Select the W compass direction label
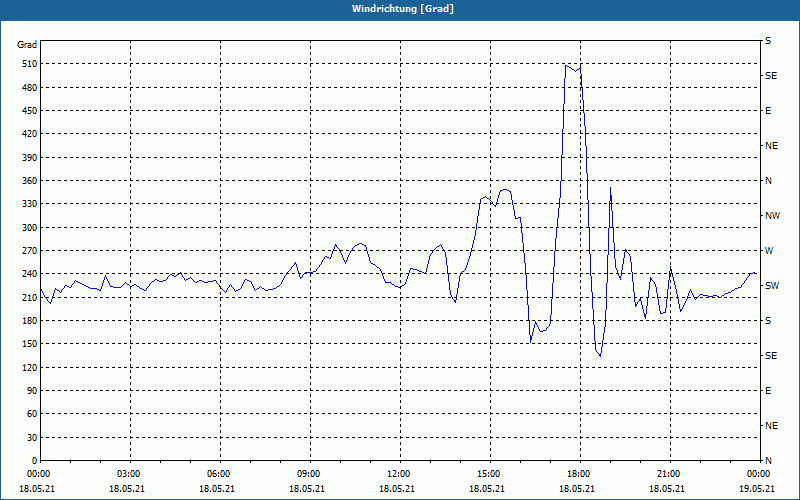Screen dimensions: 800x500 tap(769, 251)
